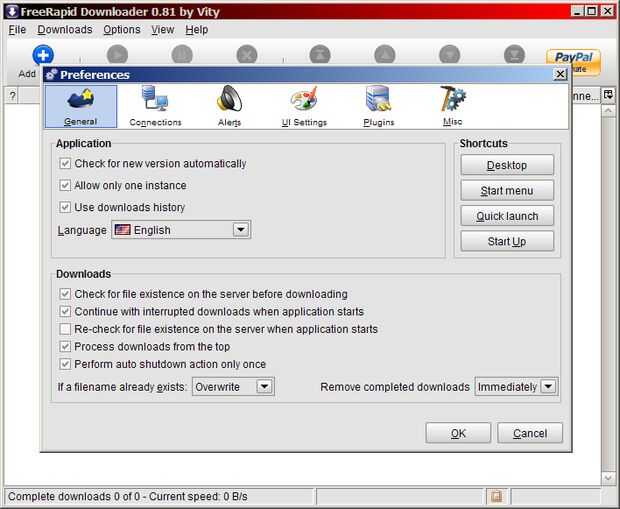Open the General preferences section
Screen dimensions: 620x509
[x=81, y=106]
